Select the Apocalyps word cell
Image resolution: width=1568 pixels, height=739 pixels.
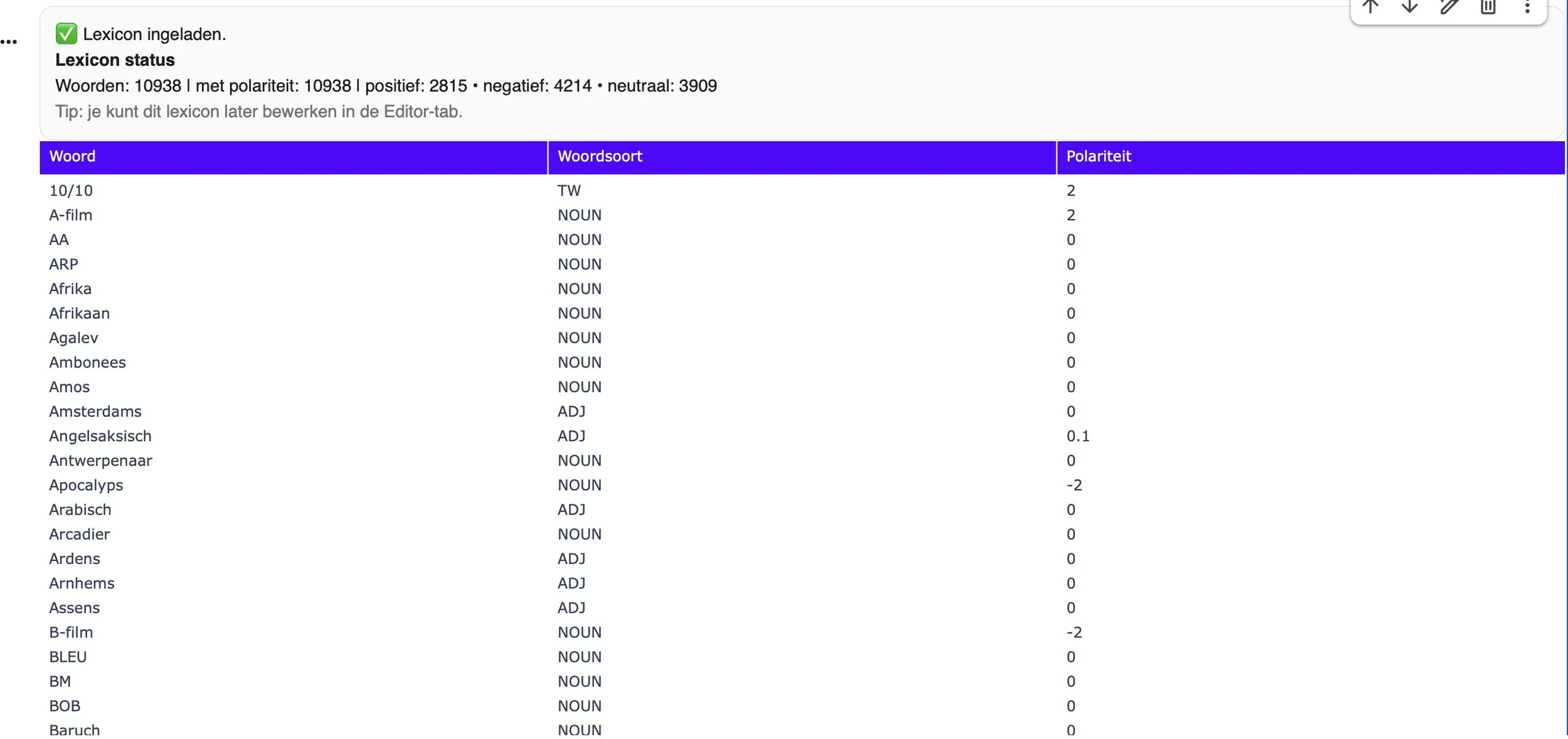[86, 485]
